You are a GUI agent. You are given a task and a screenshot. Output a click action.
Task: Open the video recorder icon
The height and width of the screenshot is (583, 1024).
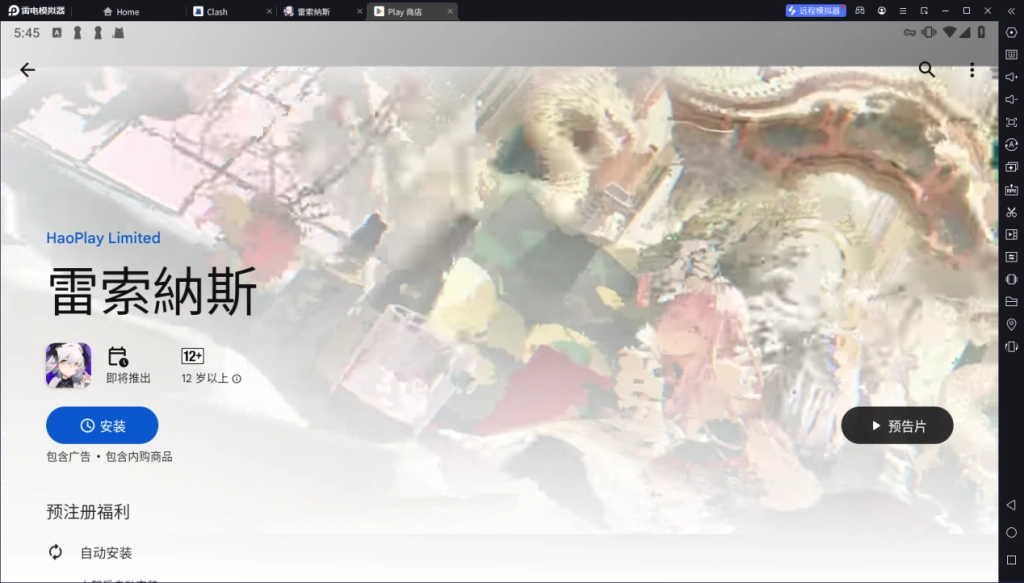point(1012,234)
